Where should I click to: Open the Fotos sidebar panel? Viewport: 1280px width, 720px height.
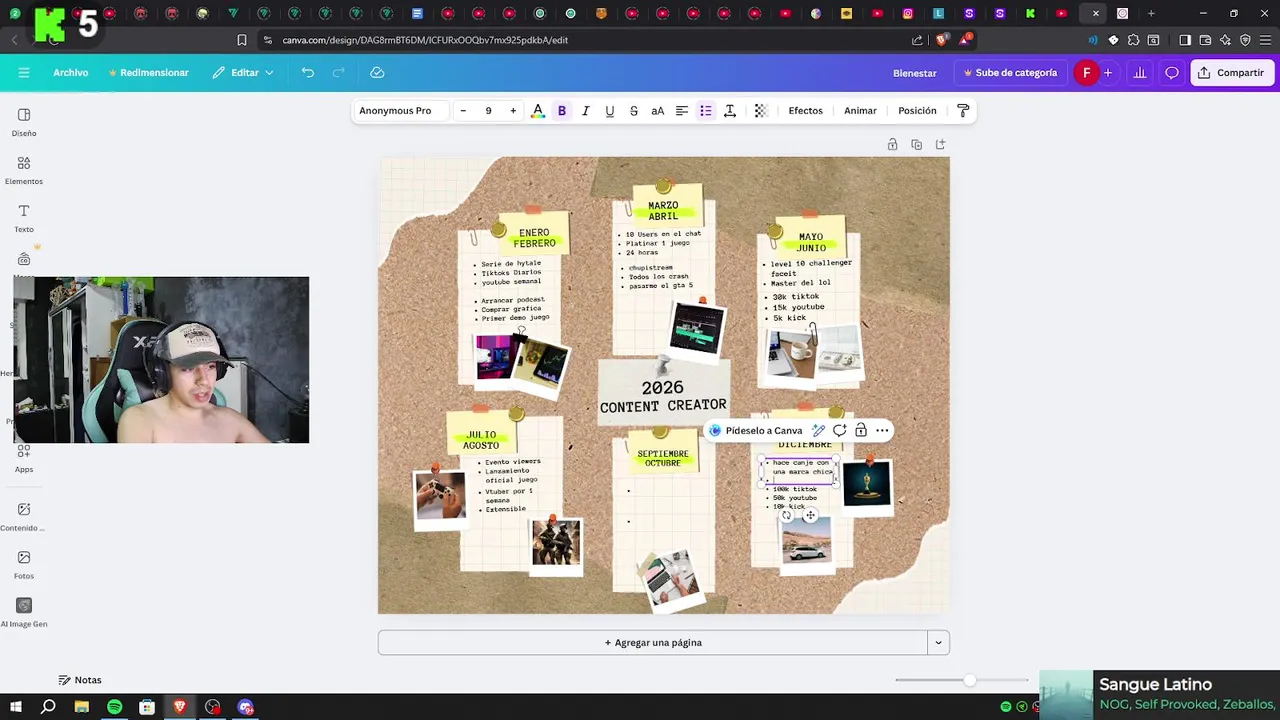click(24, 565)
